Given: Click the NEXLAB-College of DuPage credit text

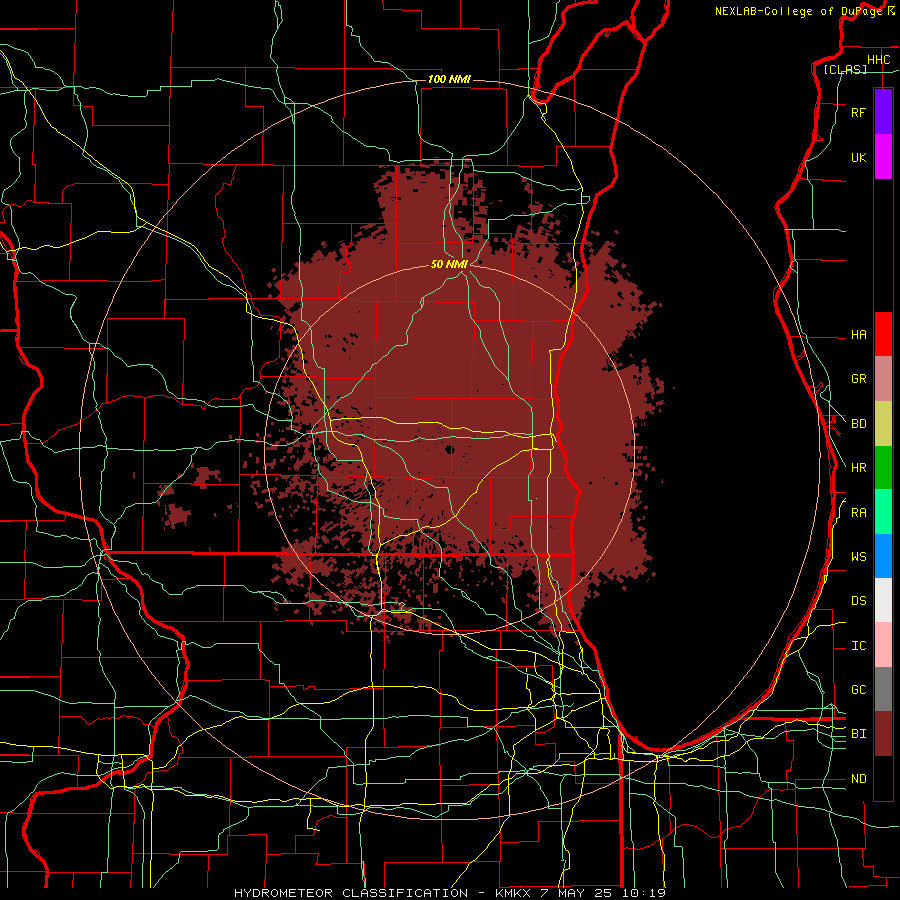Looking at the screenshot, I should [798, 11].
